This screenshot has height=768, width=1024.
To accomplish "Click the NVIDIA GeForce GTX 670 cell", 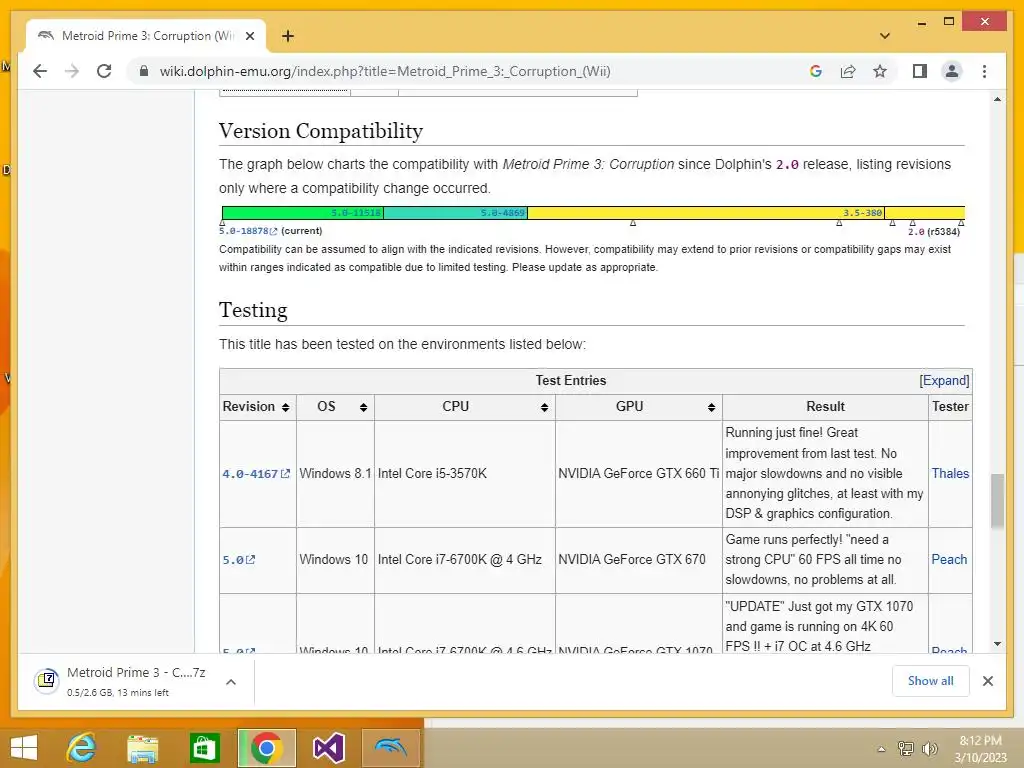I will (639, 560).
